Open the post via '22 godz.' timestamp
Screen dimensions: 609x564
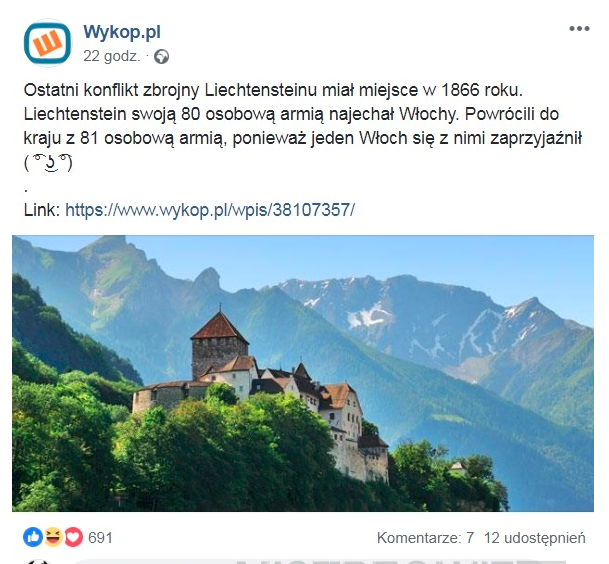pyautogui.click(x=111, y=57)
